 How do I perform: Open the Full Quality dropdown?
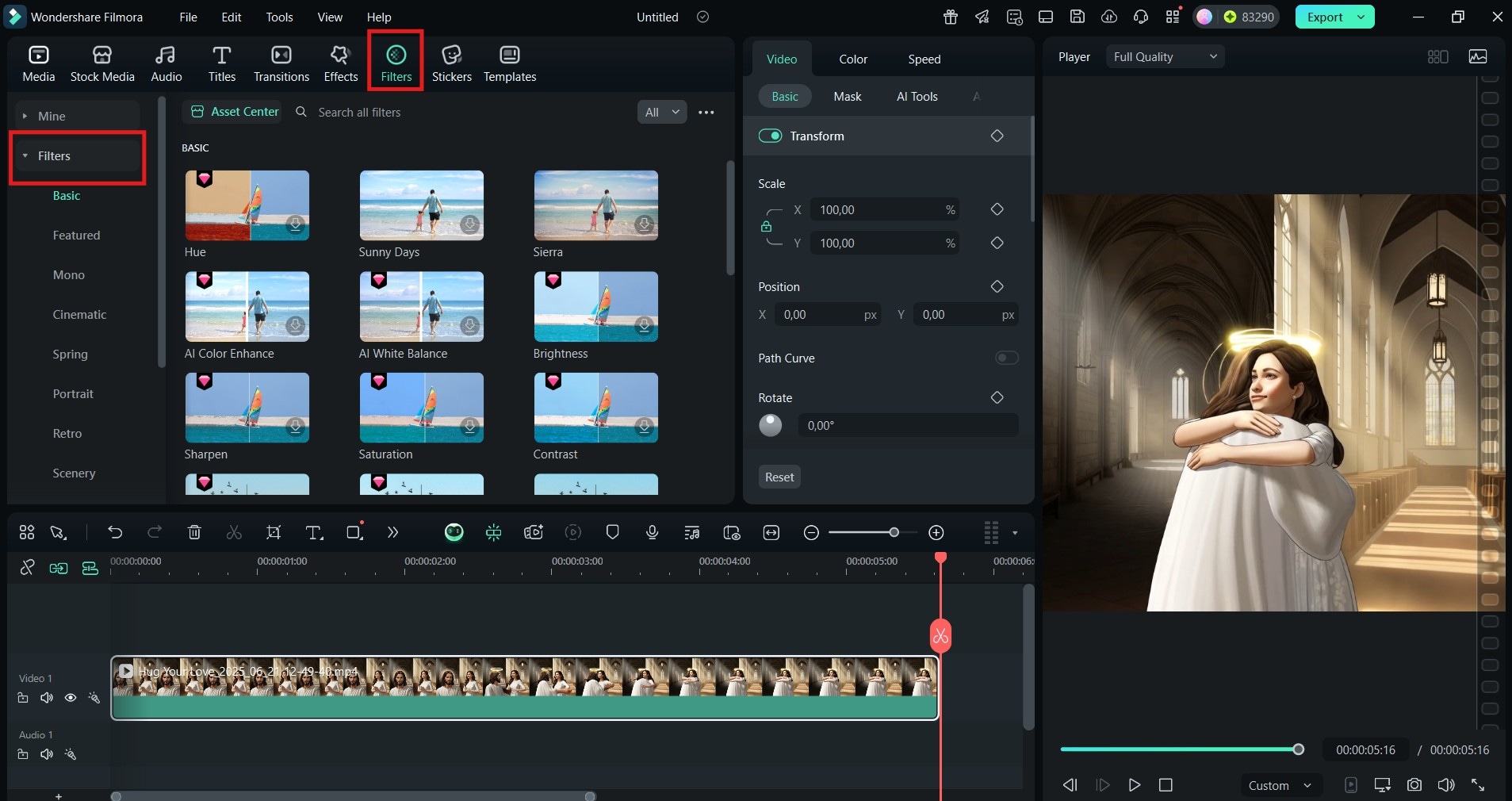coord(1165,56)
